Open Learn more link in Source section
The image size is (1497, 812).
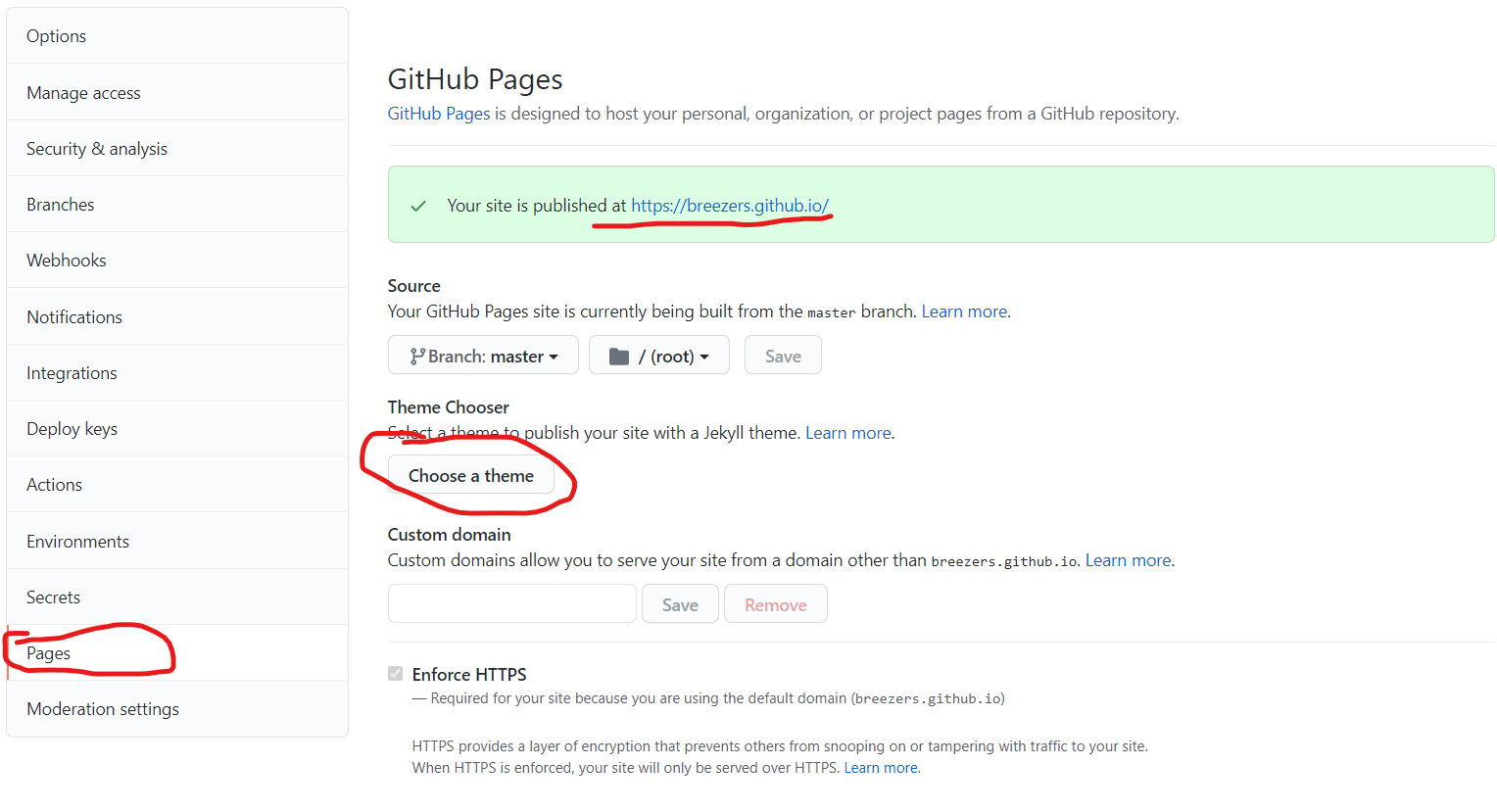(x=964, y=311)
